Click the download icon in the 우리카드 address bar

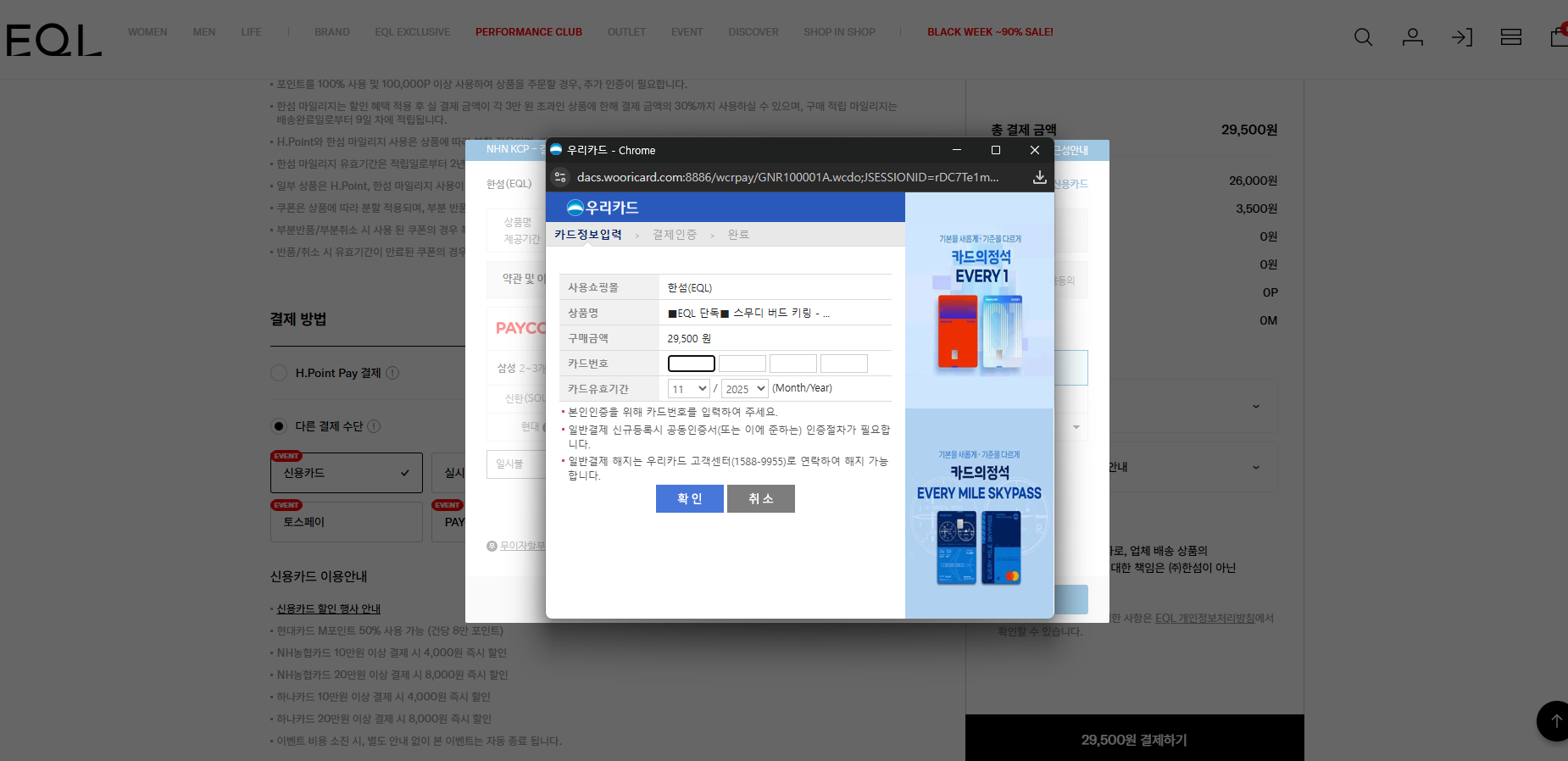pos(1039,177)
